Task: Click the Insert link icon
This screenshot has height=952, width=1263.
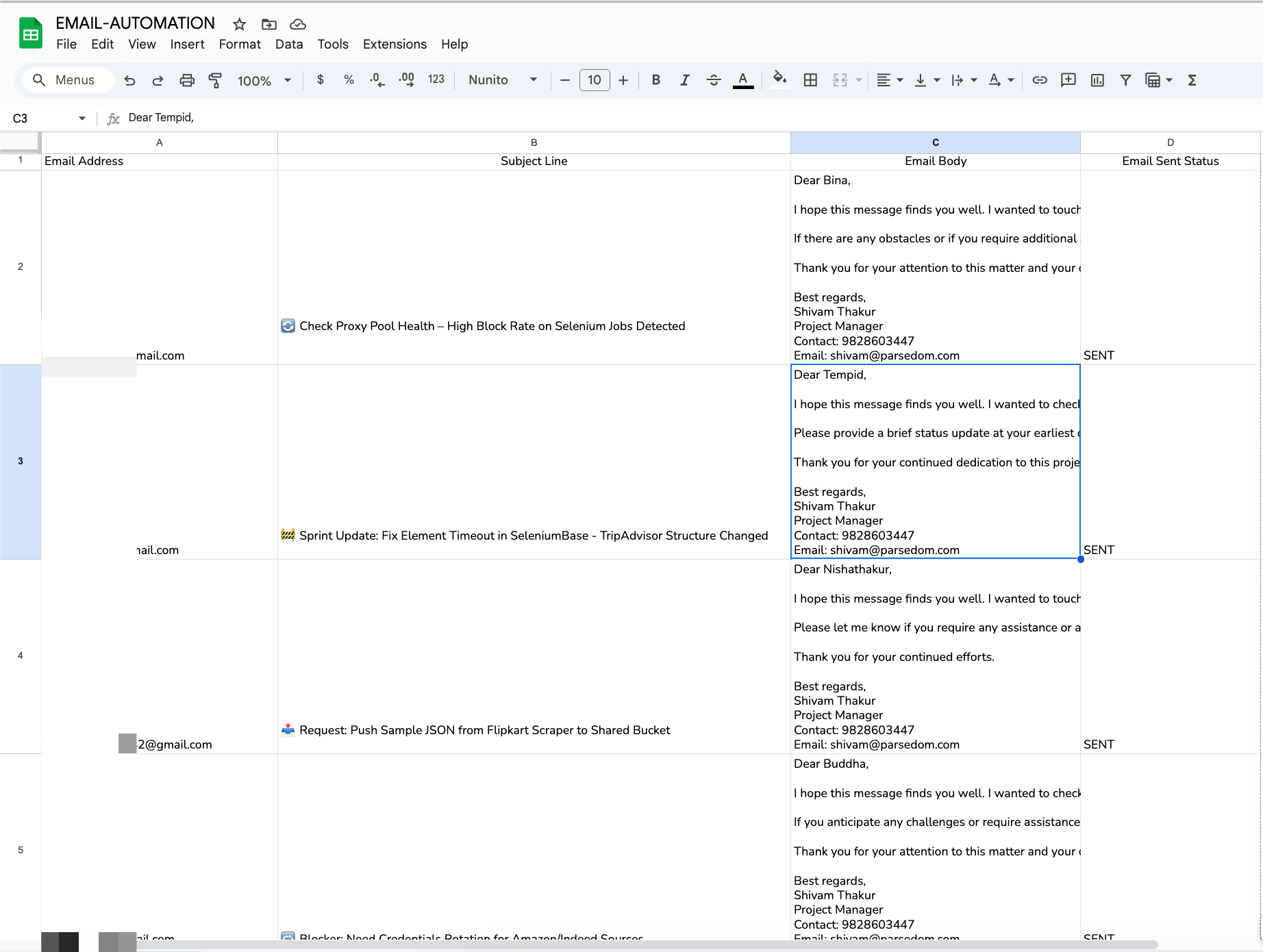Action: click(x=1039, y=80)
